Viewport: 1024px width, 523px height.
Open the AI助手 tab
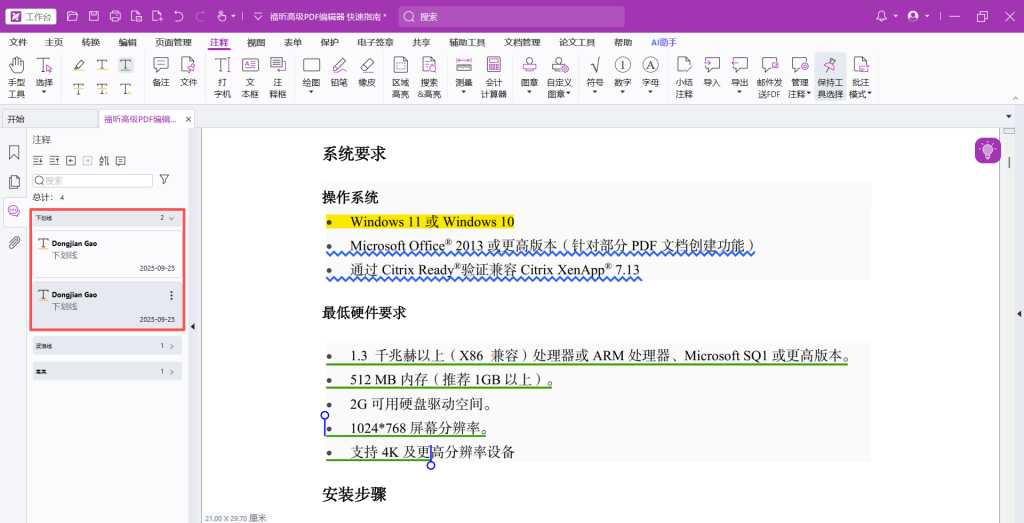tap(664, 42)
